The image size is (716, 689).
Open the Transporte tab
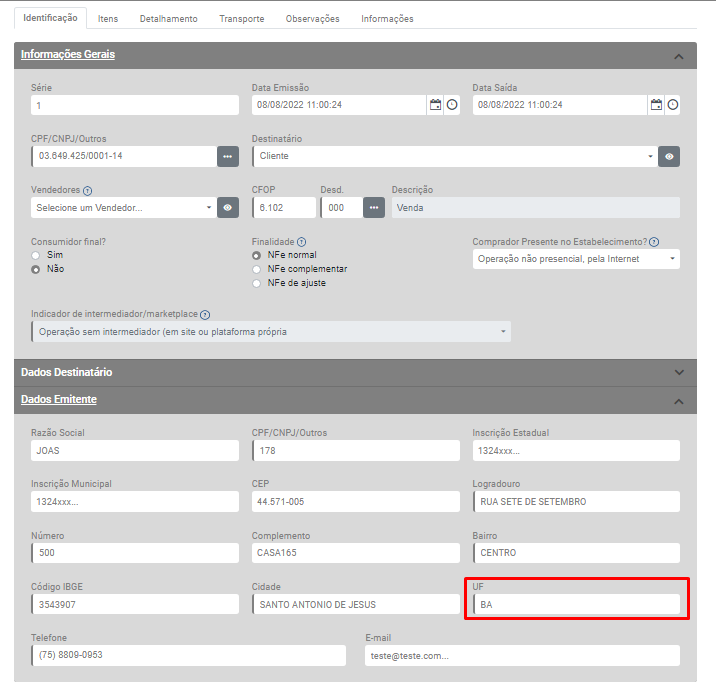242,19
